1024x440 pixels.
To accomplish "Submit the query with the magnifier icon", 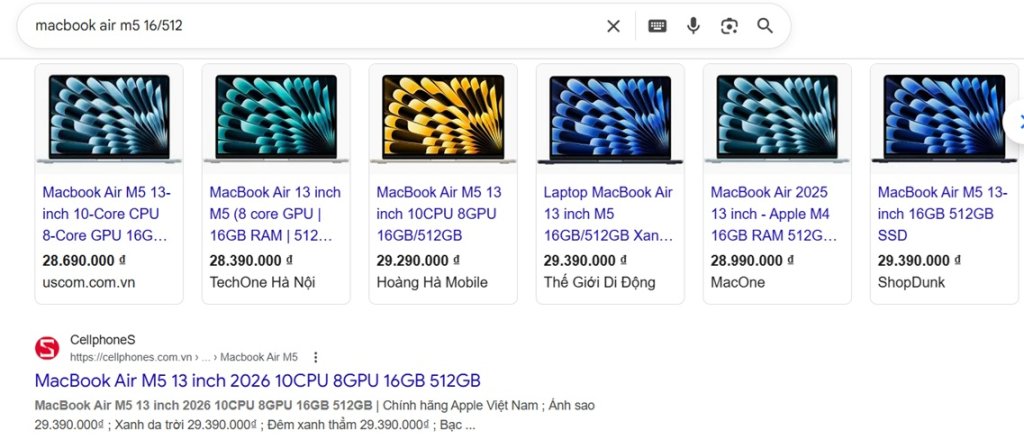I will pyautogui.click(x=765, y=26).
